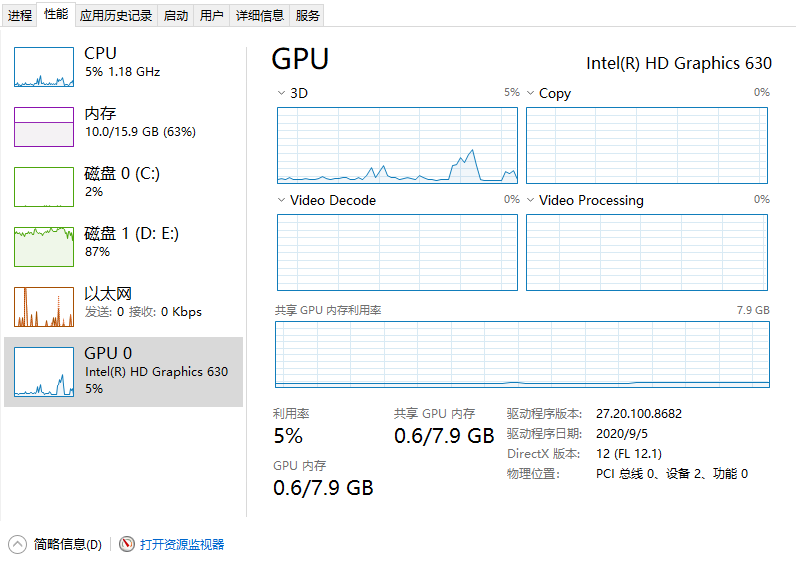The height and width of the screenshot is (569, 796).
Task: Switch to the 服务 tab
Action: [307, 16]
